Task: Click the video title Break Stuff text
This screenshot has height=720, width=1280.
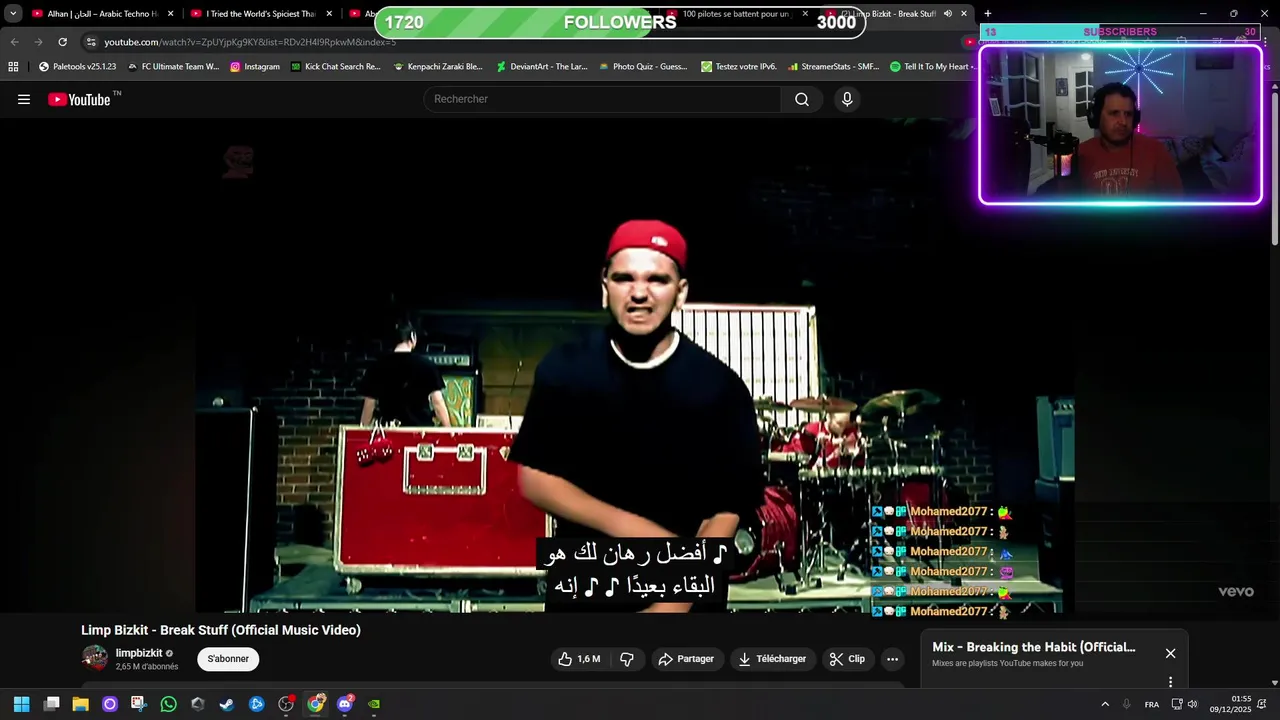Action: click(221, 630)
